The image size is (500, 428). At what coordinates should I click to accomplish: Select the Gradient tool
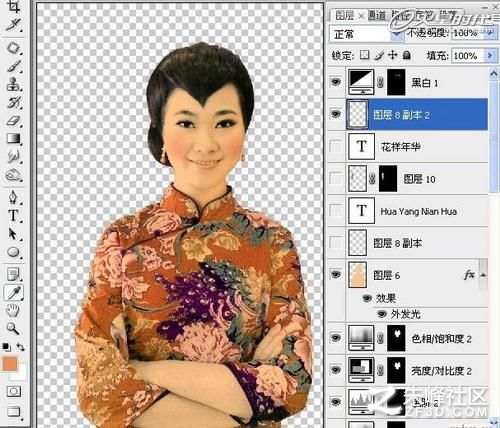point(13,138)
